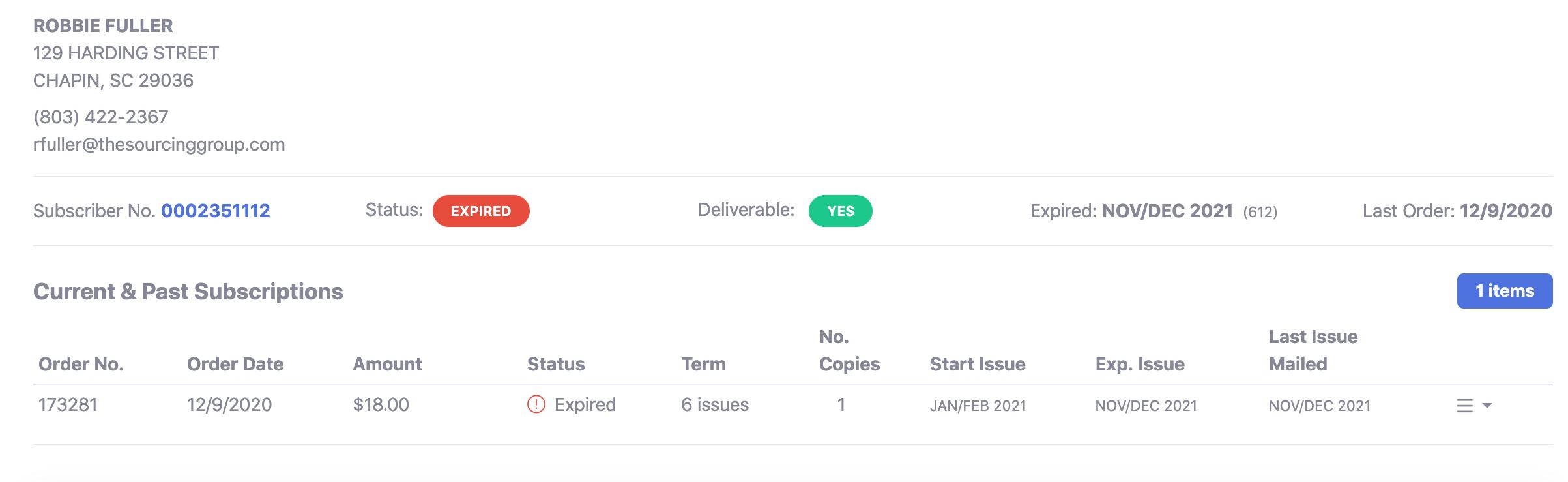Open the row actions hamburger menu icon
This screenshot has width=1568, height=482.
click(x=1464, y=406)
